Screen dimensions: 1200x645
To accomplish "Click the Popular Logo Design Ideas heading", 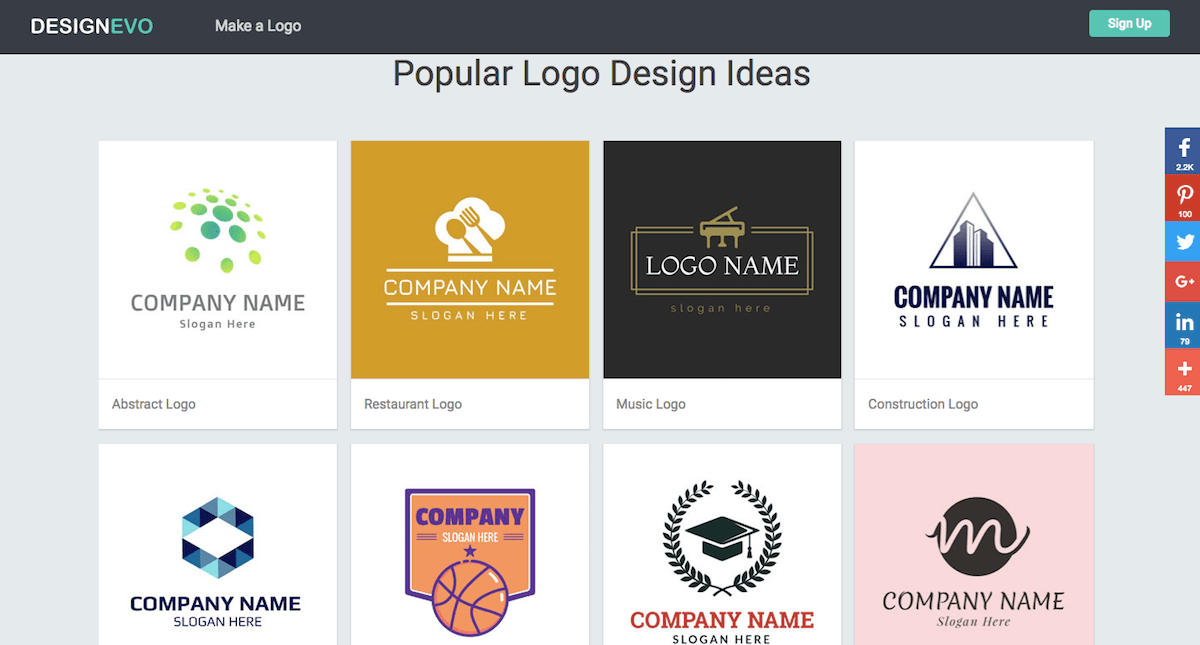I will [601, 74].
